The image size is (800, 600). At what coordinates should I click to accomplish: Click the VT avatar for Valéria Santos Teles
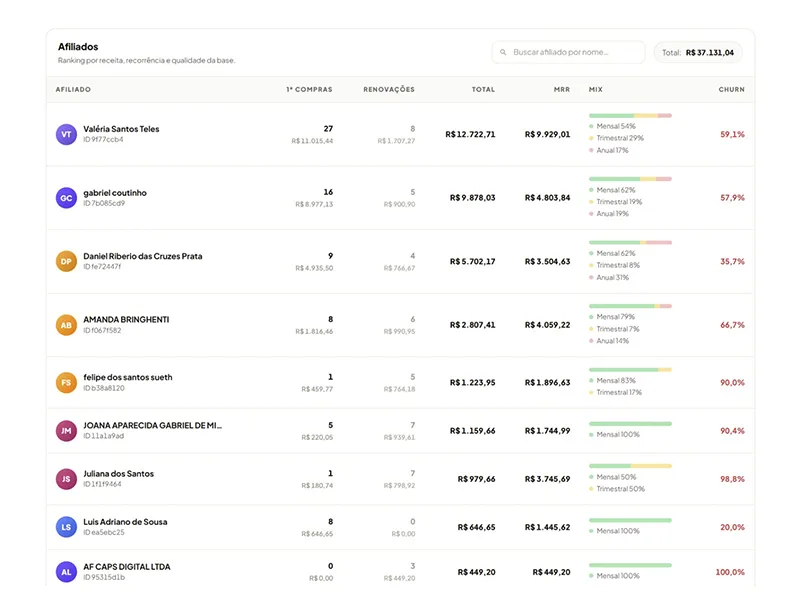pyautogui.click(x=66, y=135)
